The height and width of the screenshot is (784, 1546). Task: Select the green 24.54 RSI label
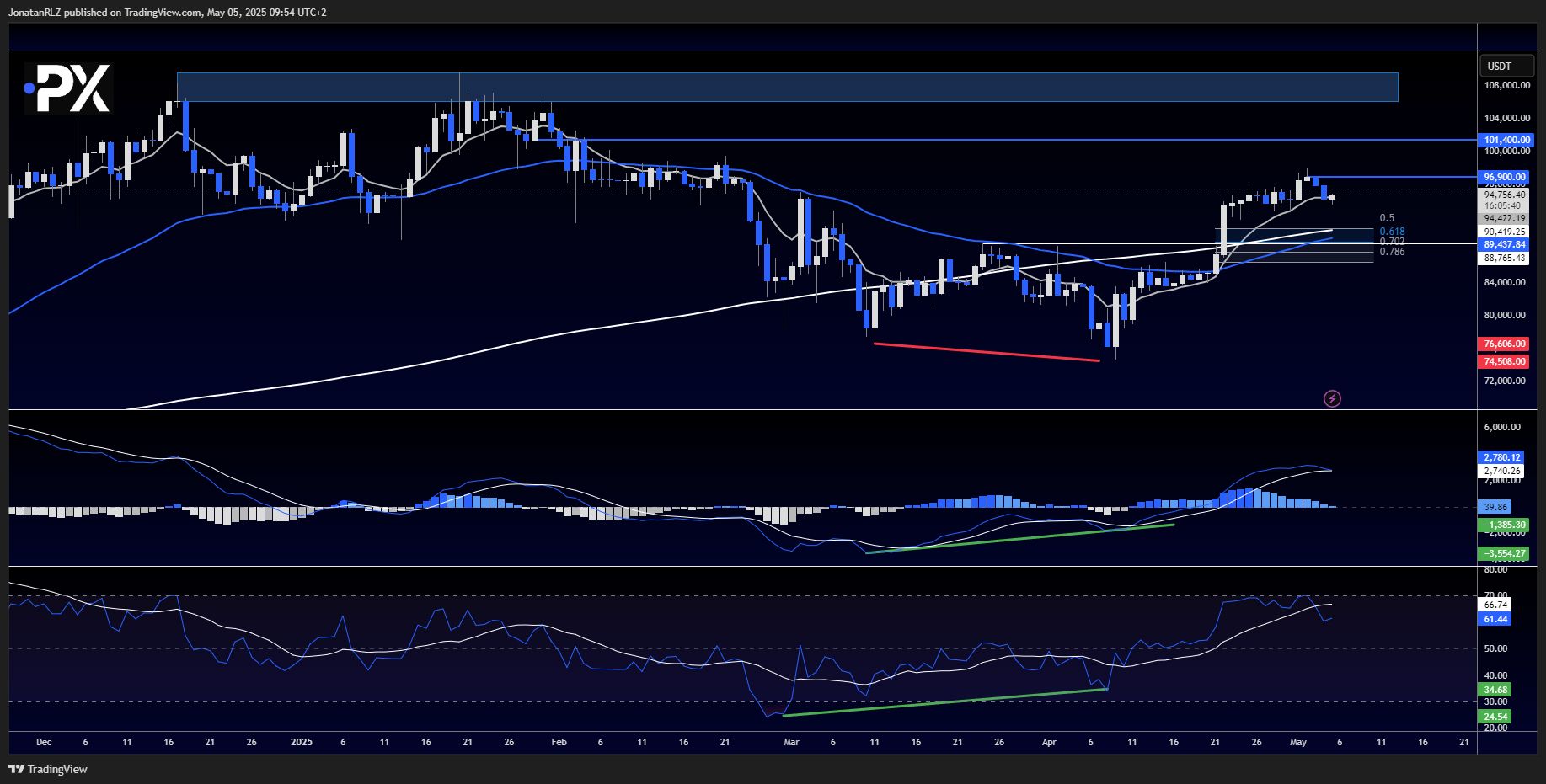(x=1495, y=717)
